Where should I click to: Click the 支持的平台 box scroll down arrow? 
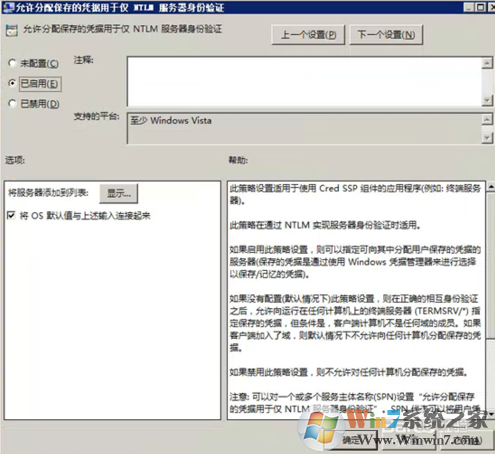coord(487,138)
